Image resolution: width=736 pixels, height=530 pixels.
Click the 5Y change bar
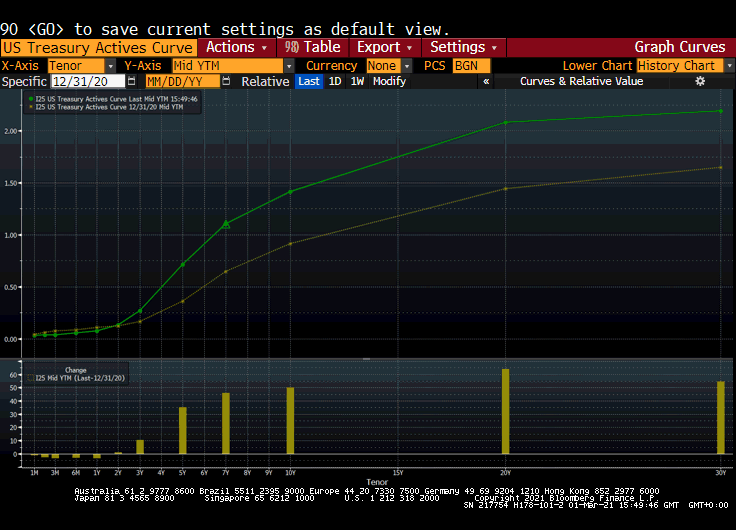coord(183,430)
